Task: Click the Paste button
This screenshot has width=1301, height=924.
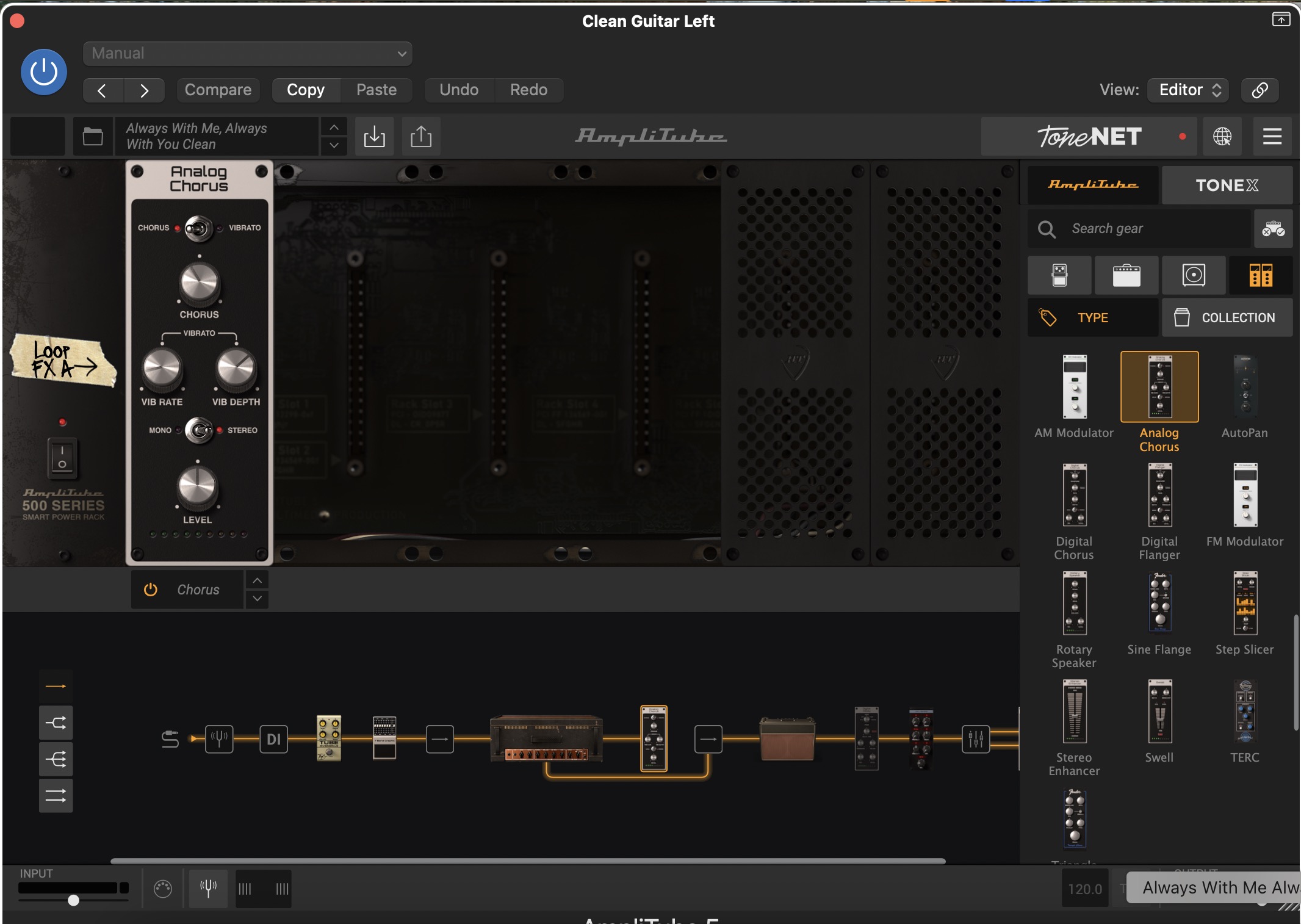Action: pos(377,90)
